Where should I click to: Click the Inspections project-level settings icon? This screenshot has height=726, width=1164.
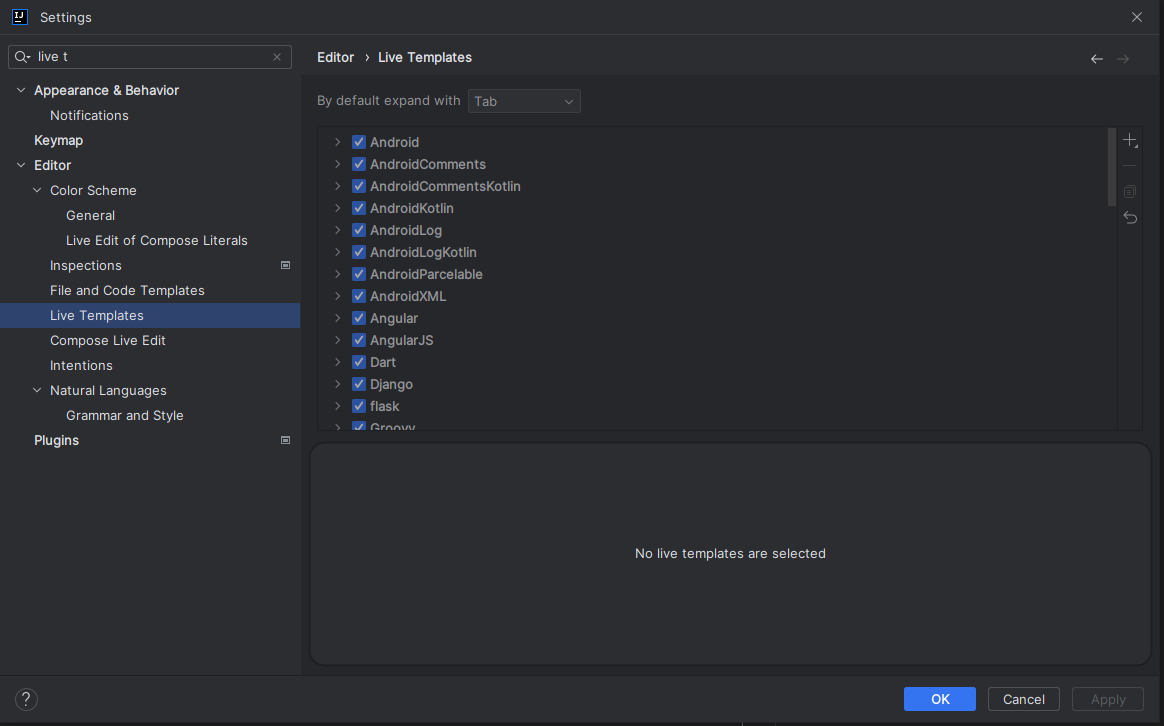click(285, 265)
